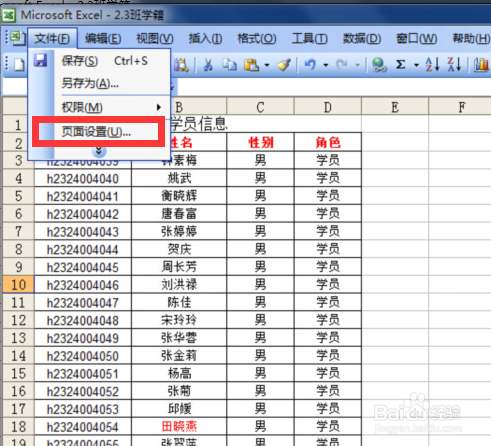Open the Undo history dropdown arrow
Image resolution: width=491 pixels, height=446 pixels.
(326, 65)
